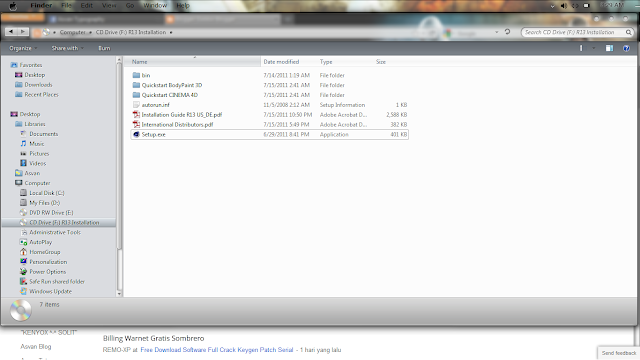Screen dimensions: 640x360
Task: Select 'Quickstart CINEMA 4D' folder name
Action: tap(169, 95)
